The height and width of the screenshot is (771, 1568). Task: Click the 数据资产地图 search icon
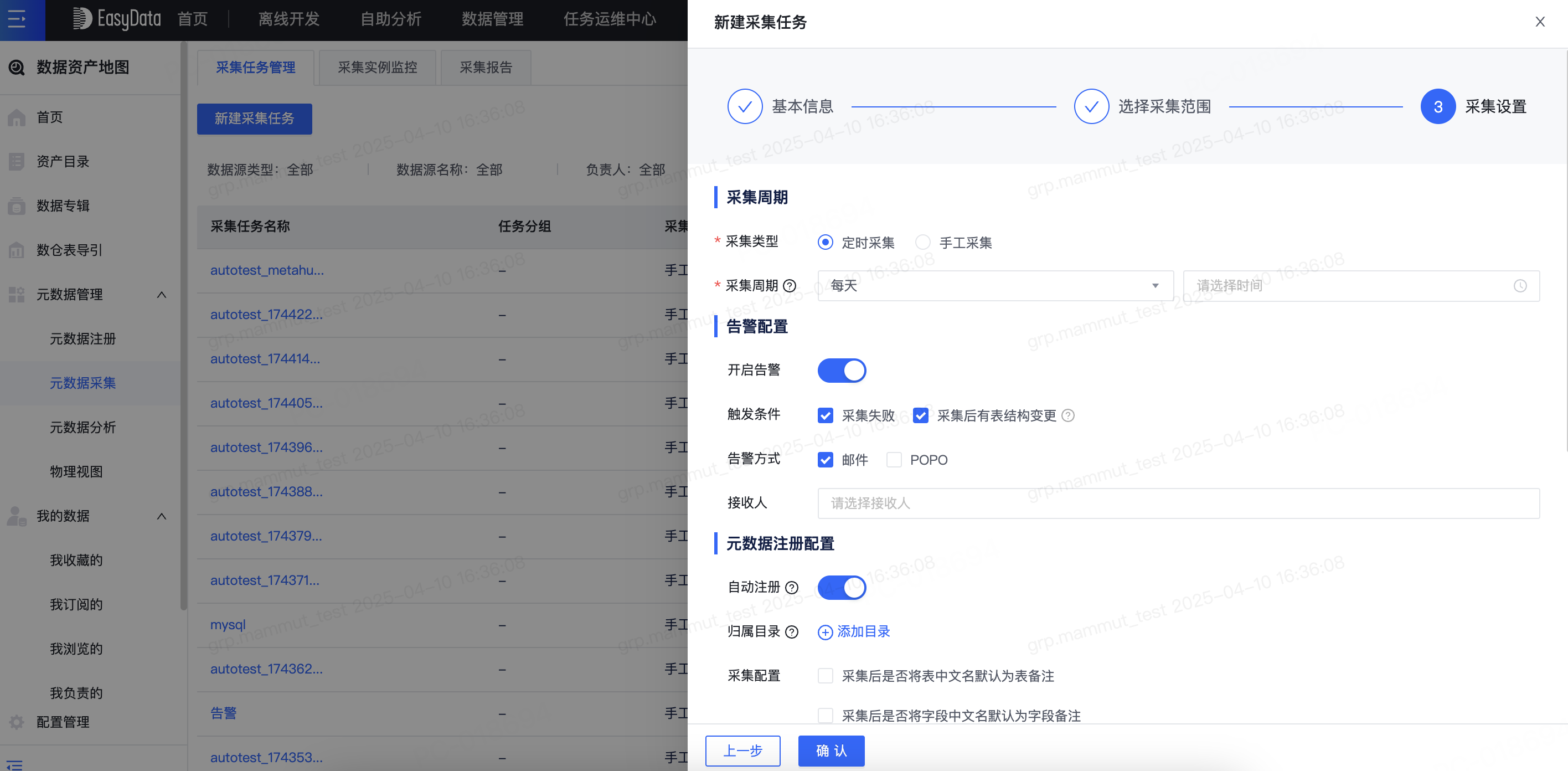pyautogui.click(x=17, y=67)
